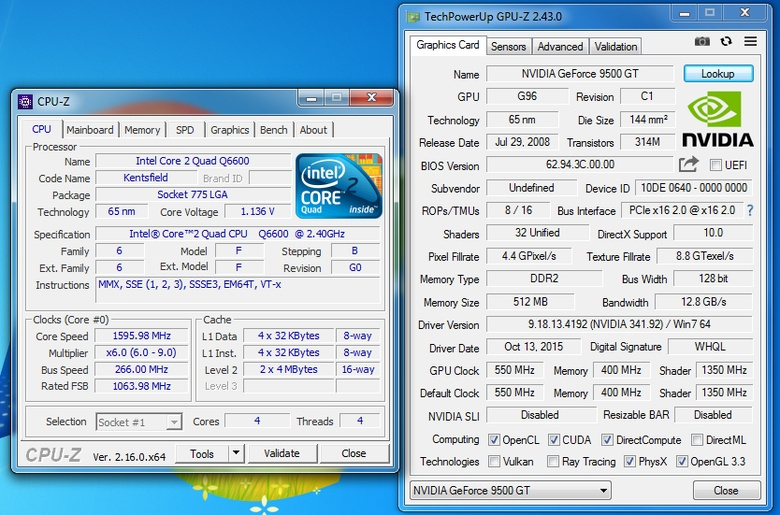This screenshot has width=780, height=515.
Task: Click the NVIDIA logo image
Action: [718, 120]
